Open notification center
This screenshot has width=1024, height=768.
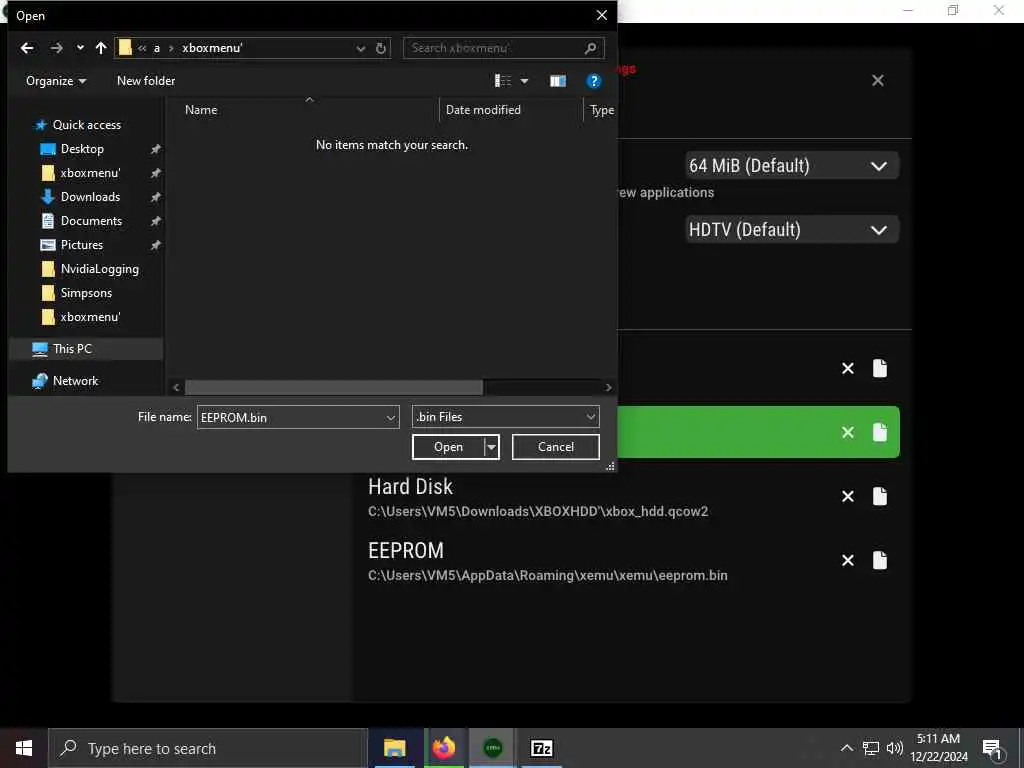992,748
